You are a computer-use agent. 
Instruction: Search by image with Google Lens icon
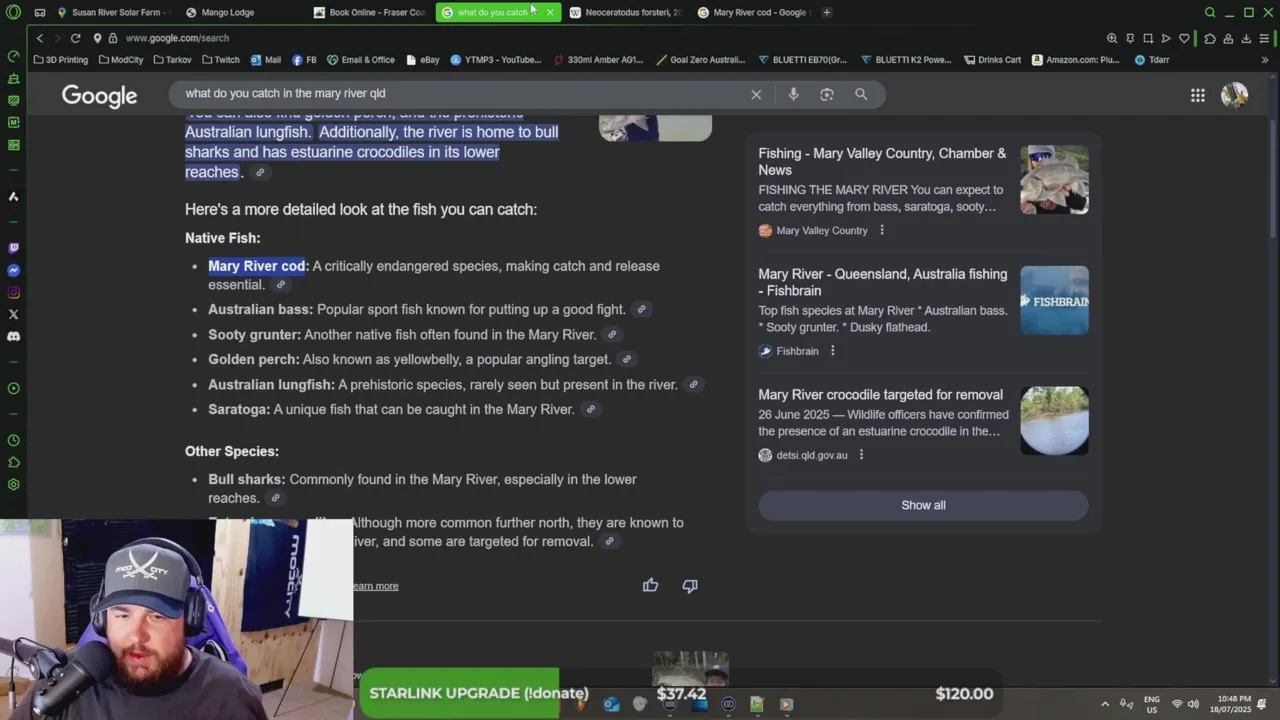[x=826, y=94]
